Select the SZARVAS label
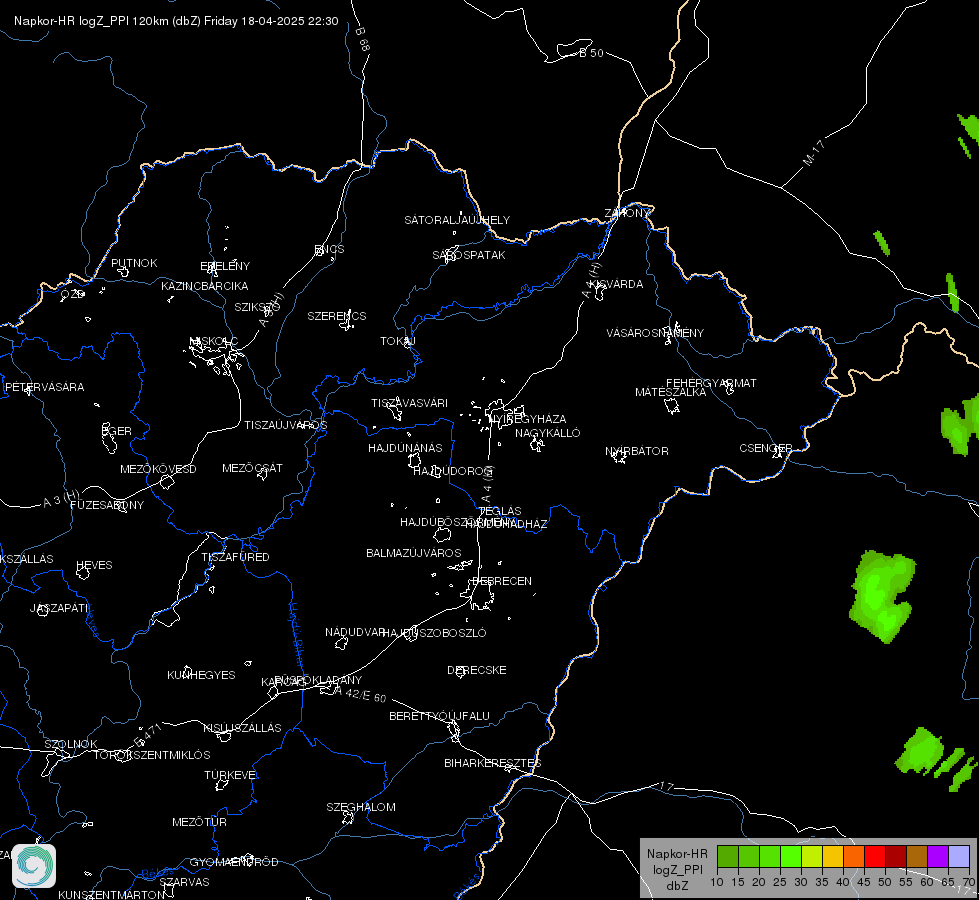The height and width of the screenshot is (900, 979). [184, 882]
